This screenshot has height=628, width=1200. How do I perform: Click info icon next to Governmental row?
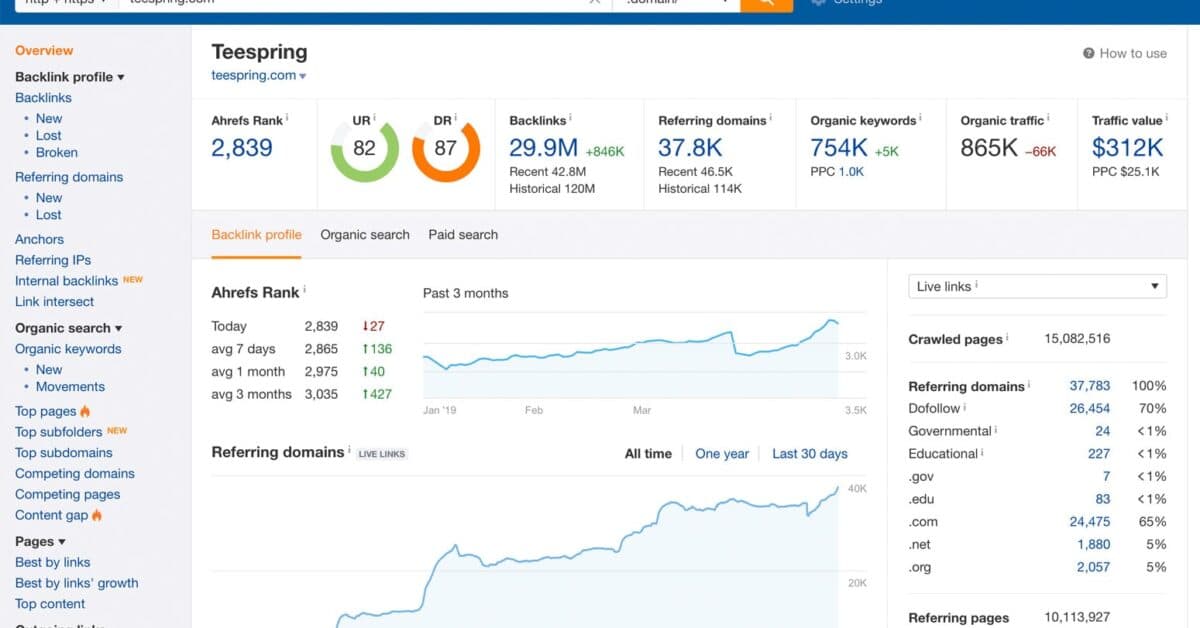996,430
